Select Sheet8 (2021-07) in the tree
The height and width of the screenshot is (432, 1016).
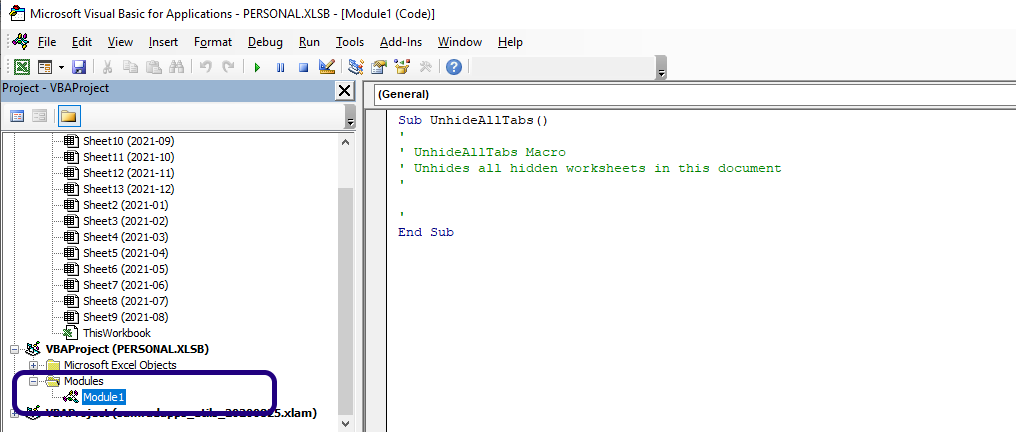(x=126, y=301)
